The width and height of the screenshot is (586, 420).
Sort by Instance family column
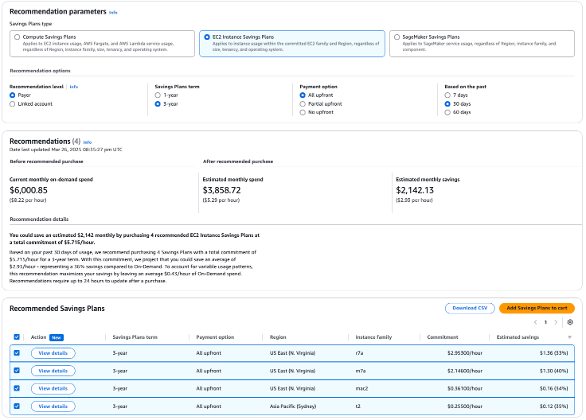374,337
